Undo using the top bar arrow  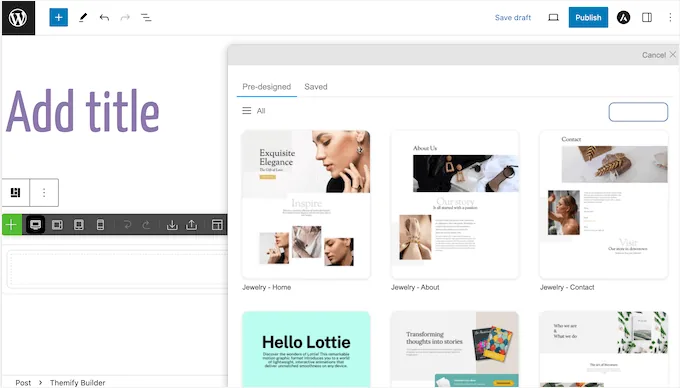click(x=104, y=17)
